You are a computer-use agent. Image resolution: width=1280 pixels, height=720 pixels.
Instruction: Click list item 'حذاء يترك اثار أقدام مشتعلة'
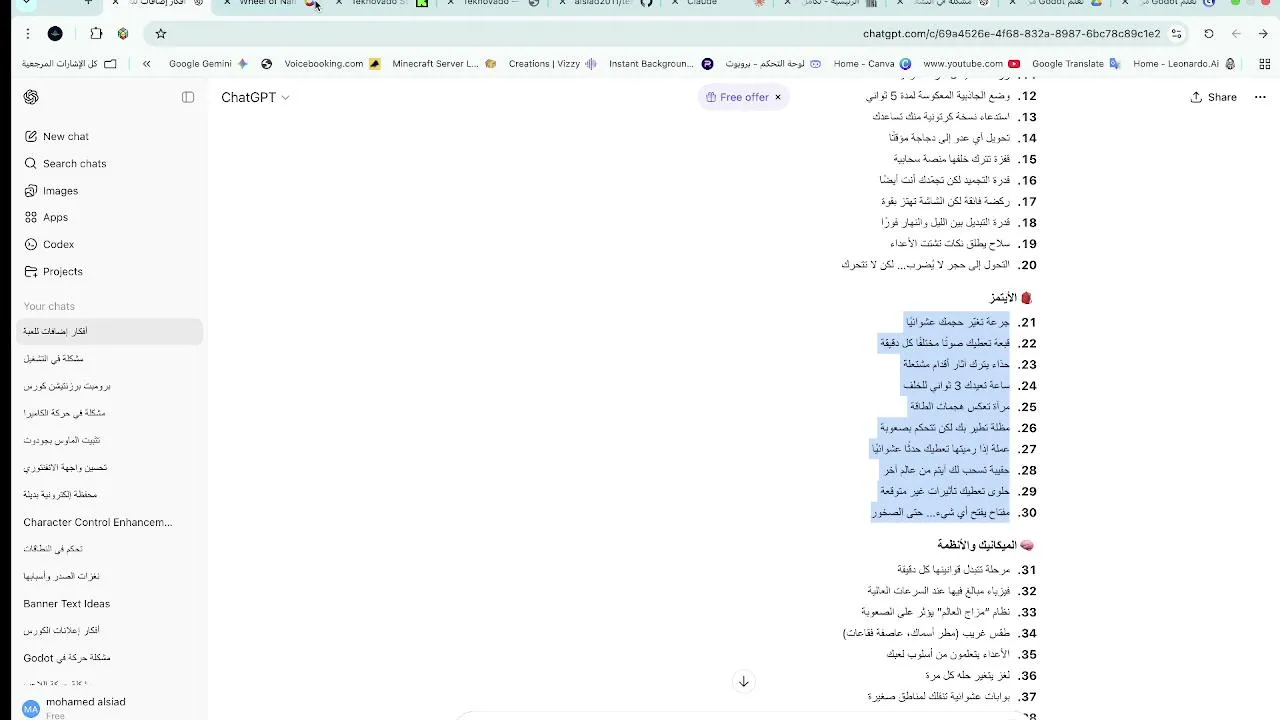[955, 364]
